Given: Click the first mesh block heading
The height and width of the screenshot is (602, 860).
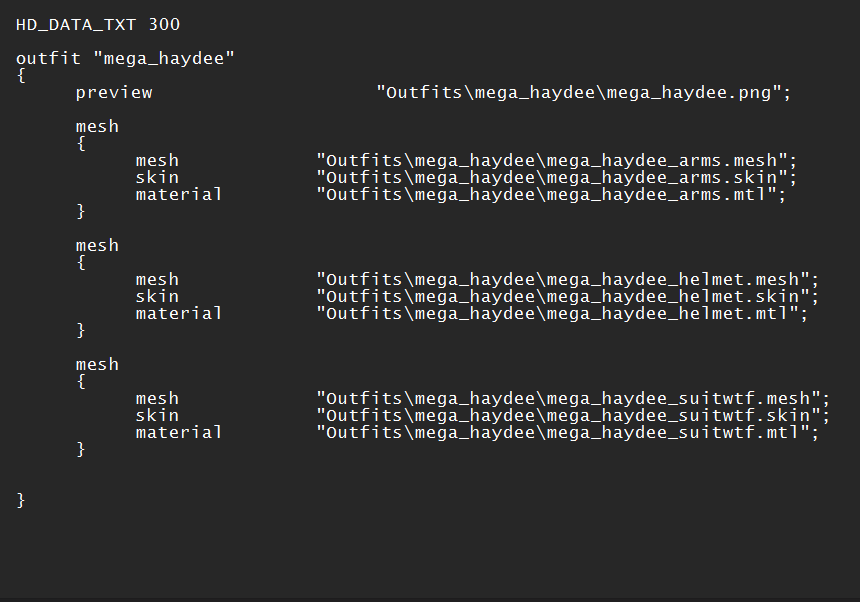Looking at the screenshot, I should click(97, 126).
